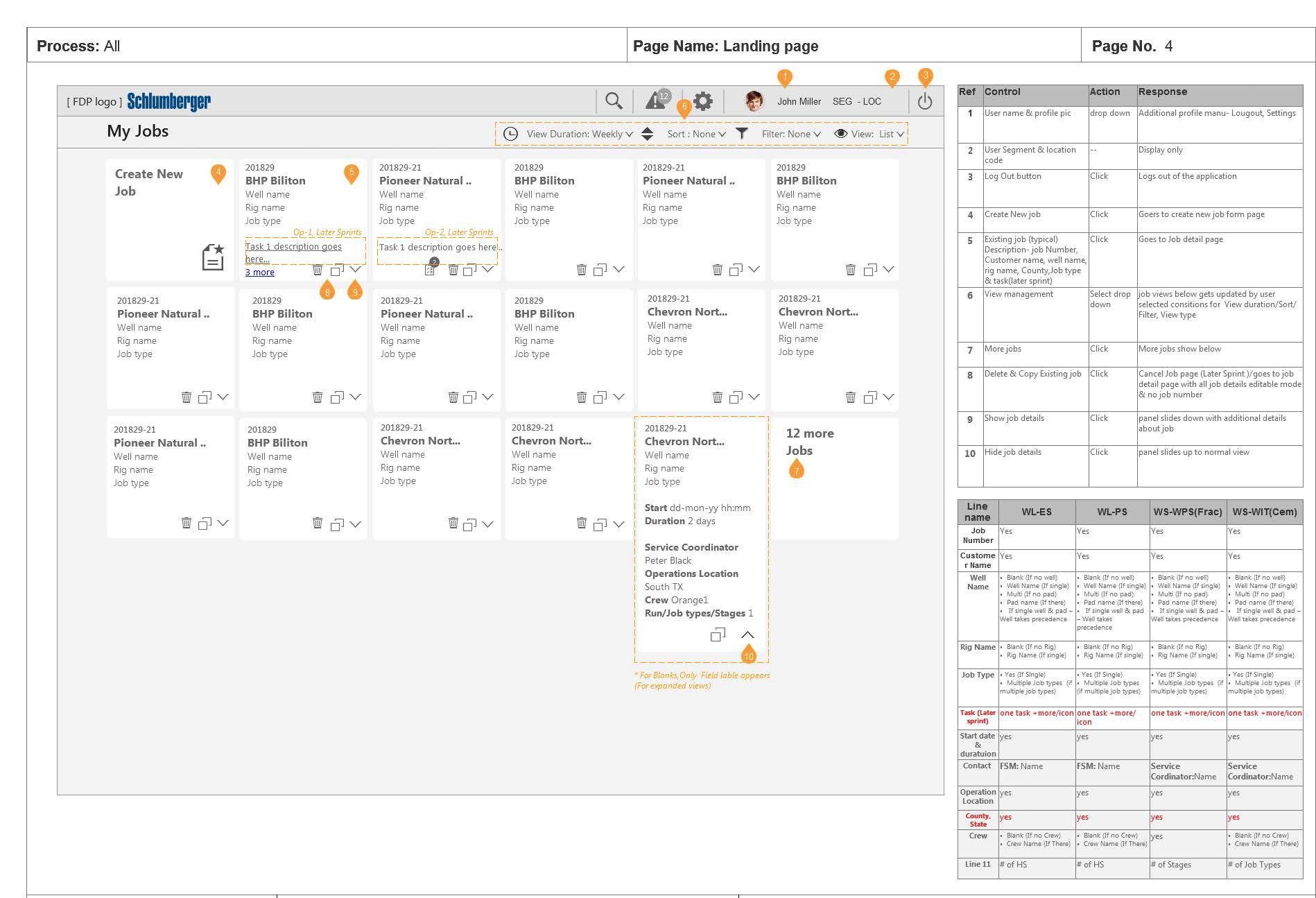The width and height of the screenshot is (1316, 898).
Task: Click the "3 more" tasks link
Action: [x=260, y=273]
